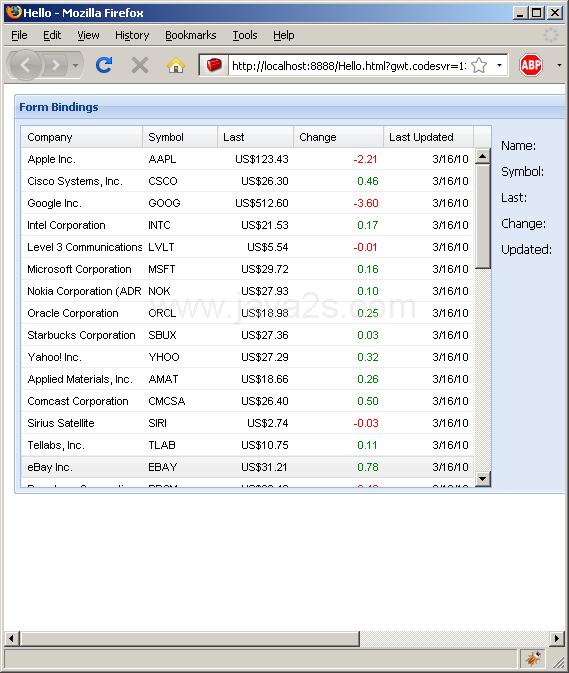Click the Updated: form label
This screenshot has width=569, height=673.
pos(527,249)
